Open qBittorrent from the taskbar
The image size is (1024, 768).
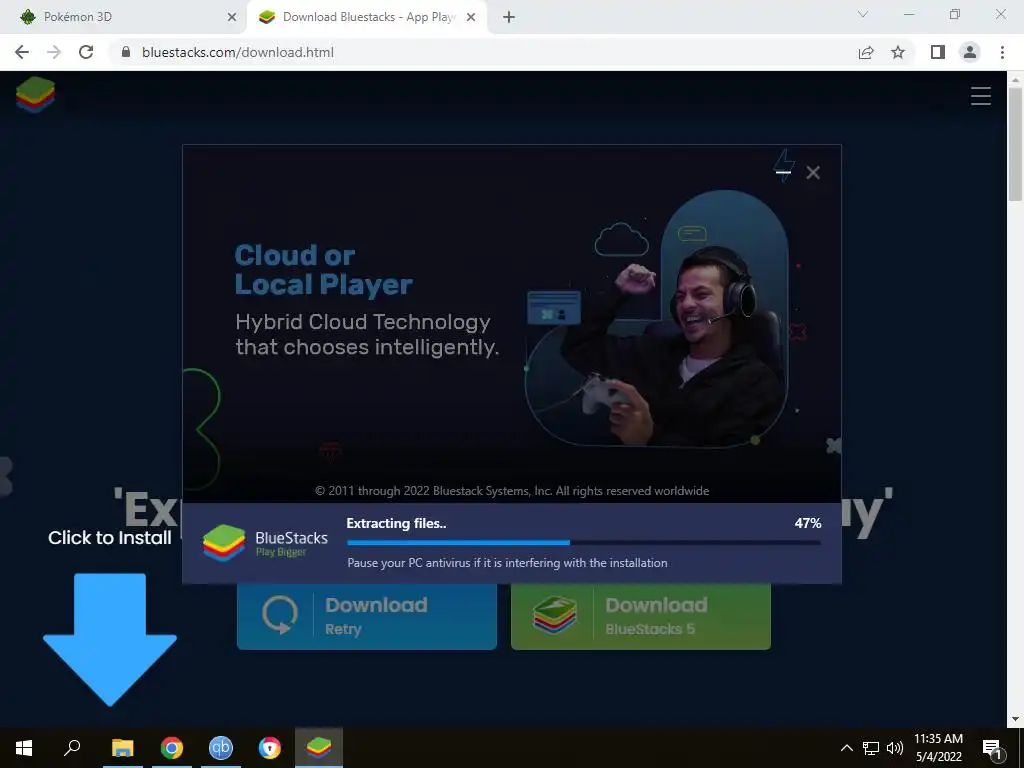tap(221, 748)
